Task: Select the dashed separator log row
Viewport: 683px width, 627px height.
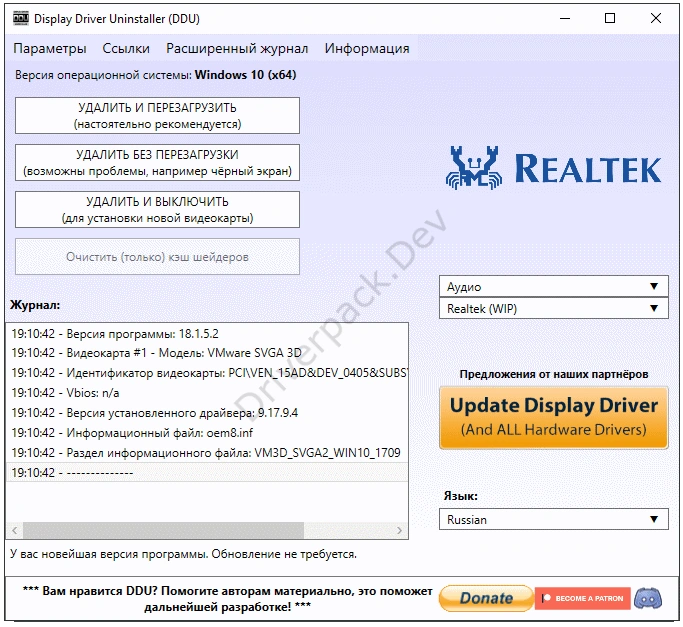Action: 207,473
